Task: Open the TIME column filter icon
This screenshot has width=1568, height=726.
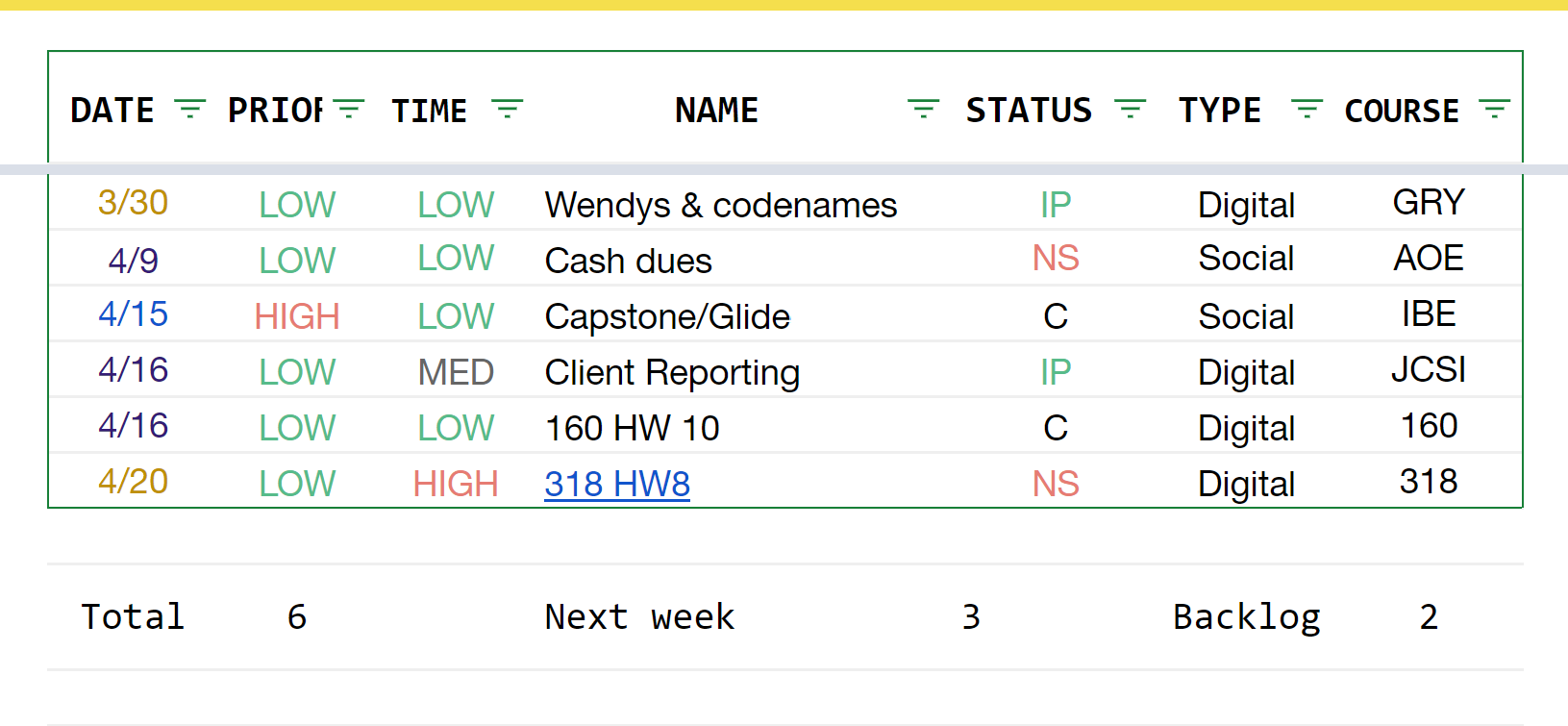Action: click(507, 110)
